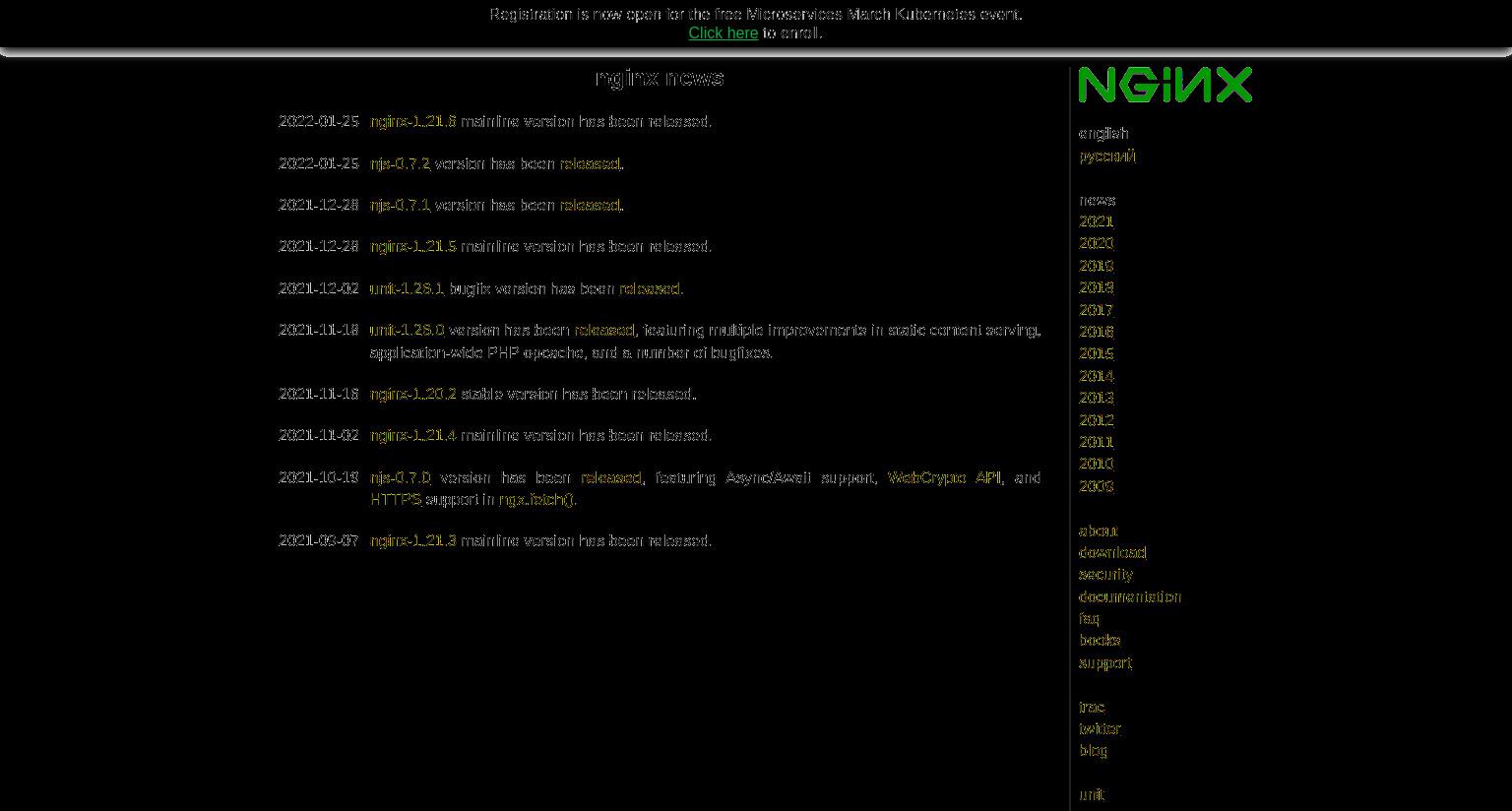Open the twitter link

pos(1101,728)
